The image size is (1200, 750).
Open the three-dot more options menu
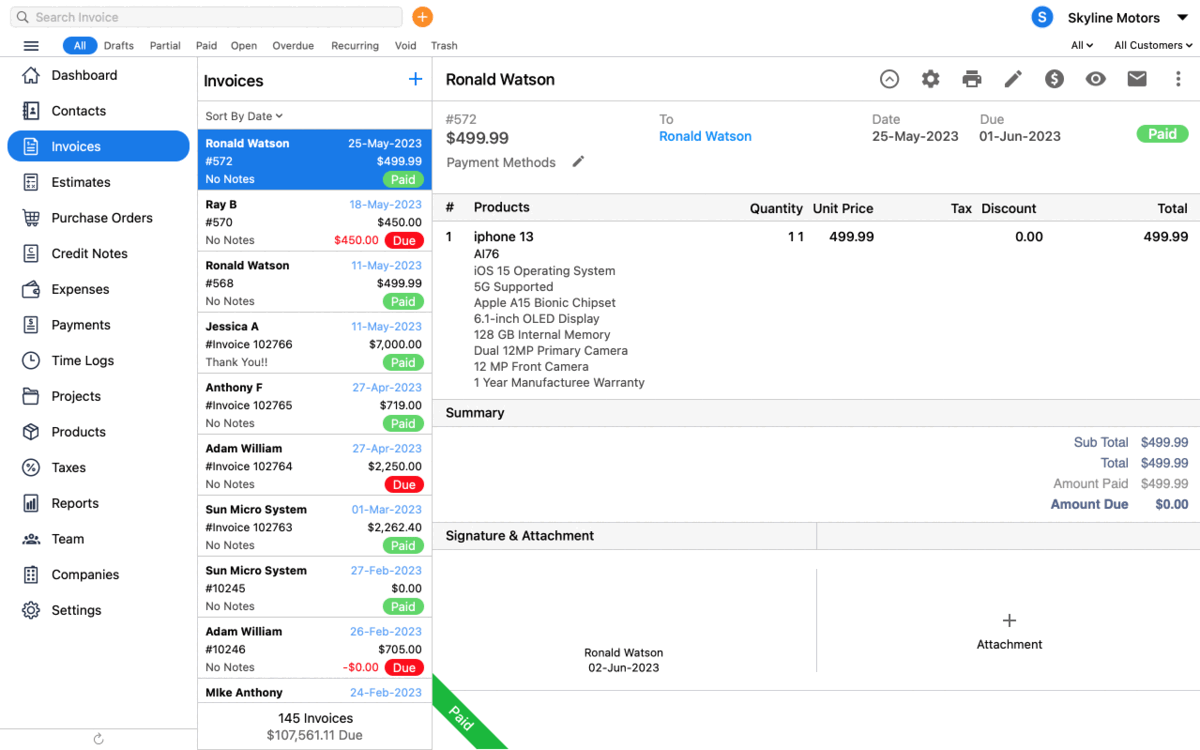tap(1178, 79)
